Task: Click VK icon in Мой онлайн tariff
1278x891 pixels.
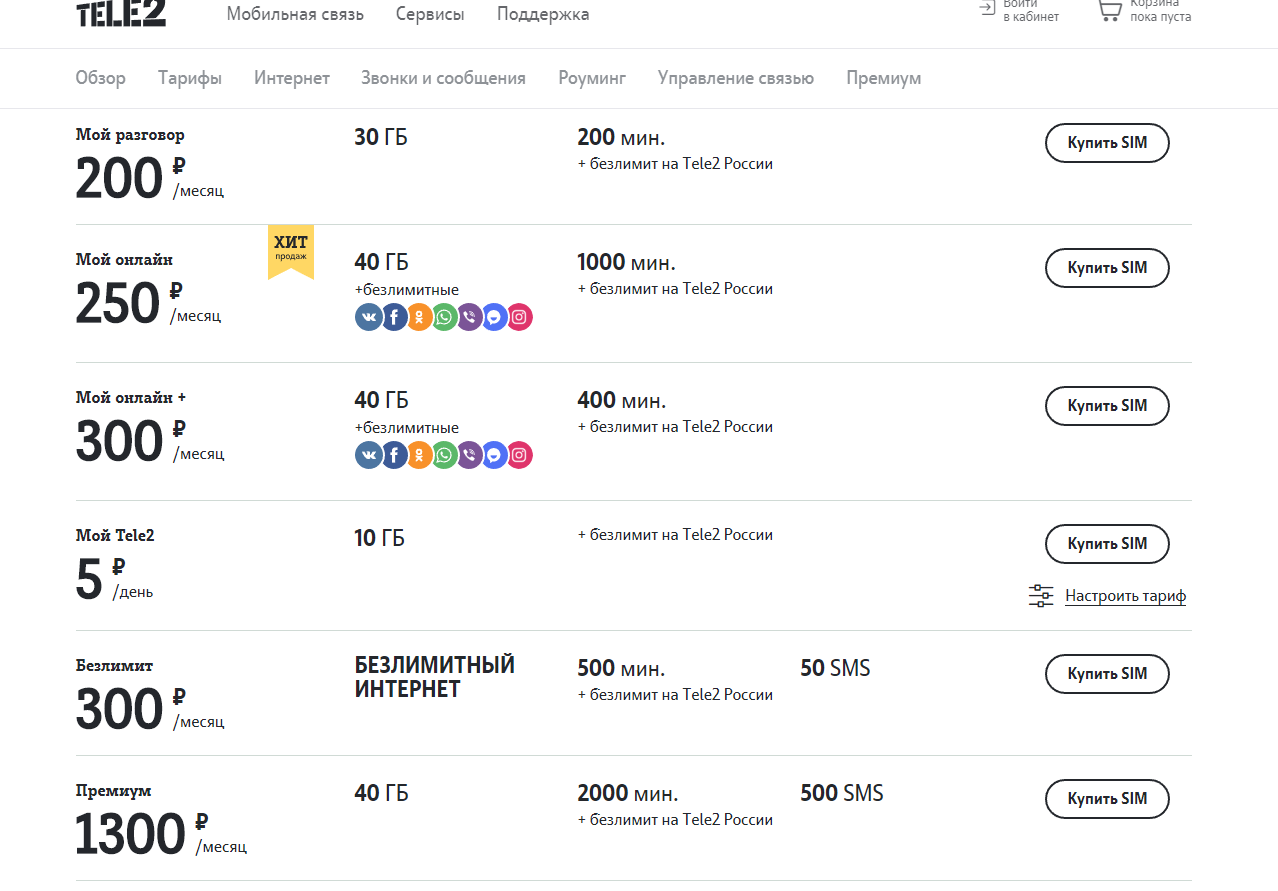Action: pyautogui.click(x=369, y=318)
